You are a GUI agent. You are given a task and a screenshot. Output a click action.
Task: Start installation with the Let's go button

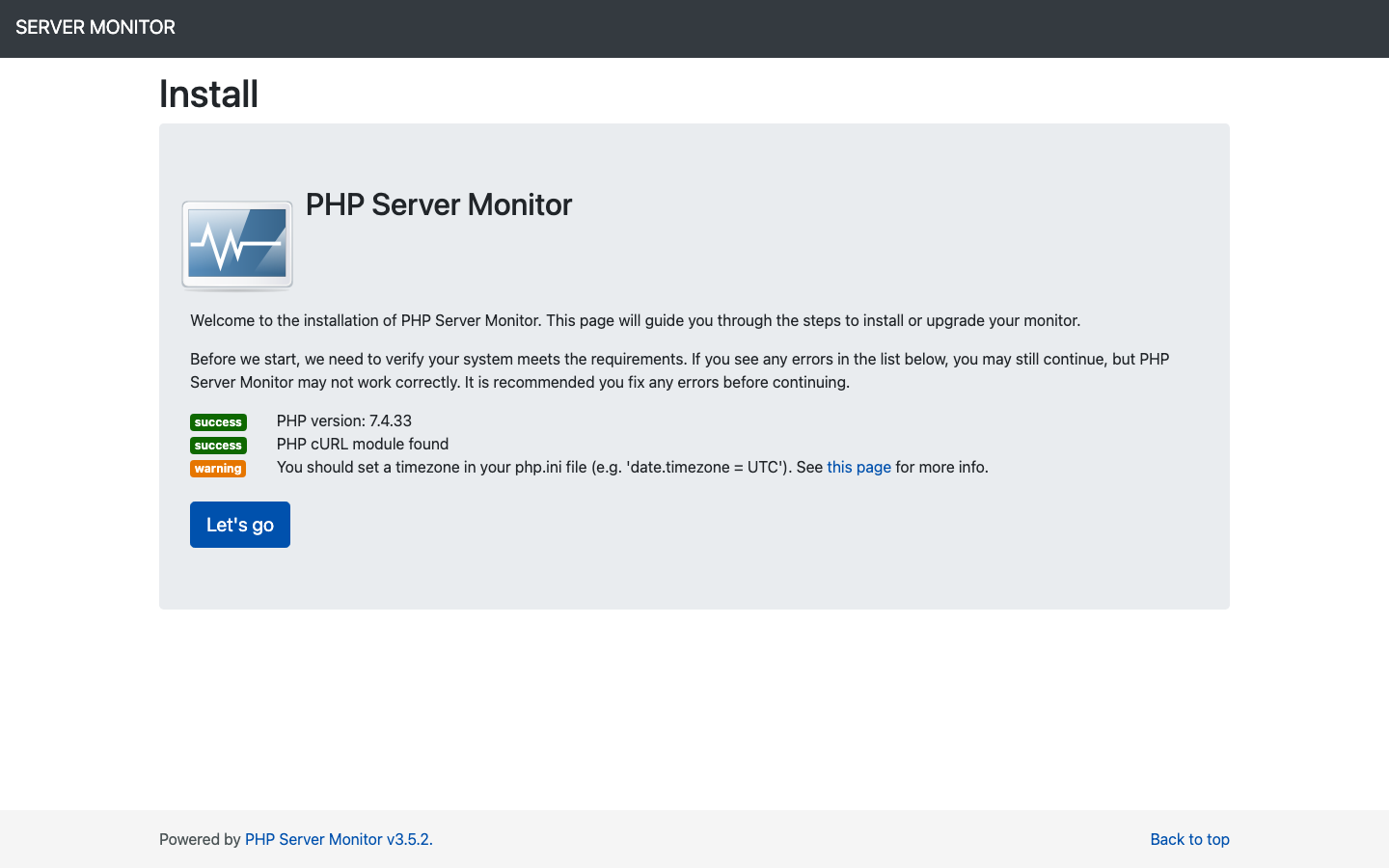tap(240, 525)
